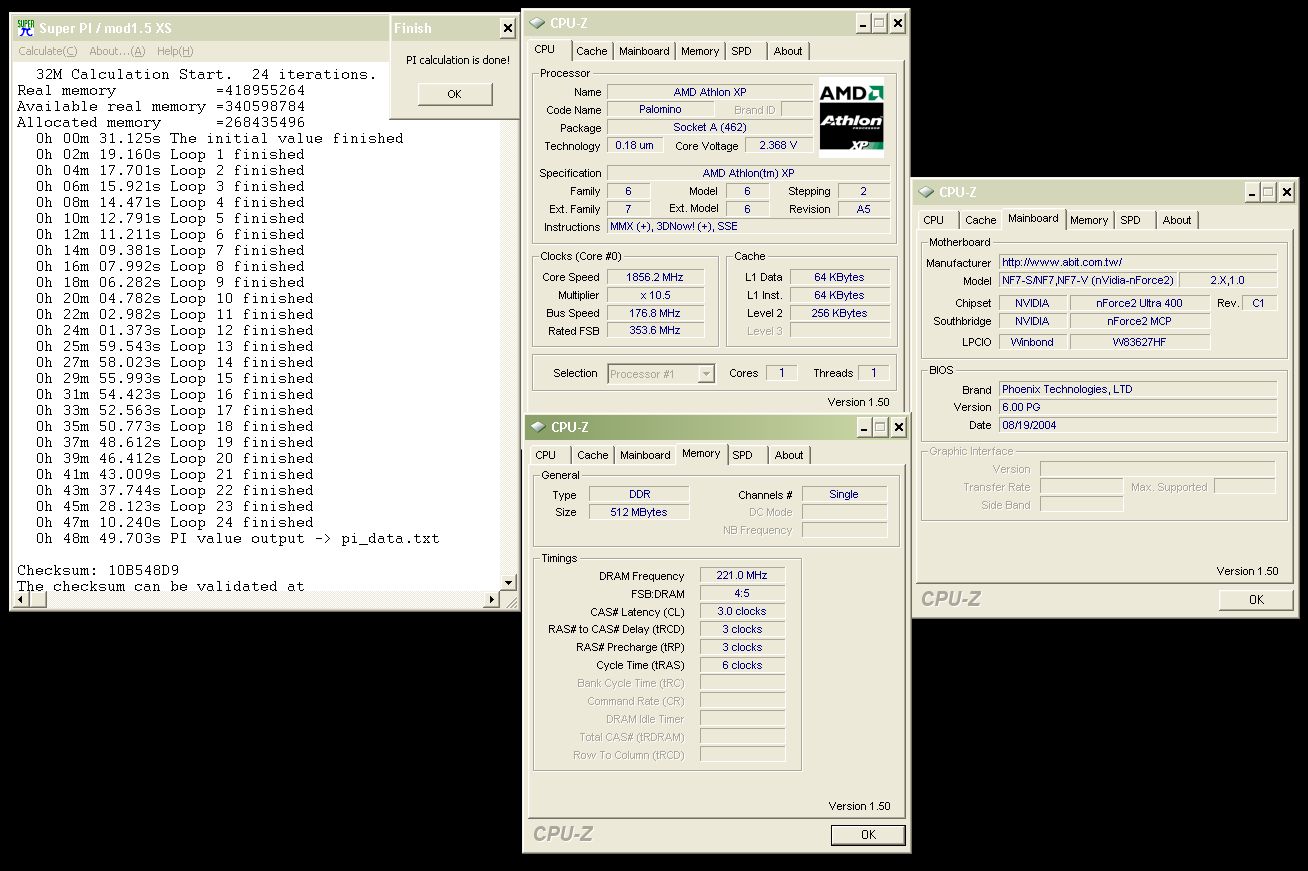The height and width of the screenshot is (871, 1308).
Task: Click the Channels # Single field
Action: pyautogui.click(x=844, y=494)
